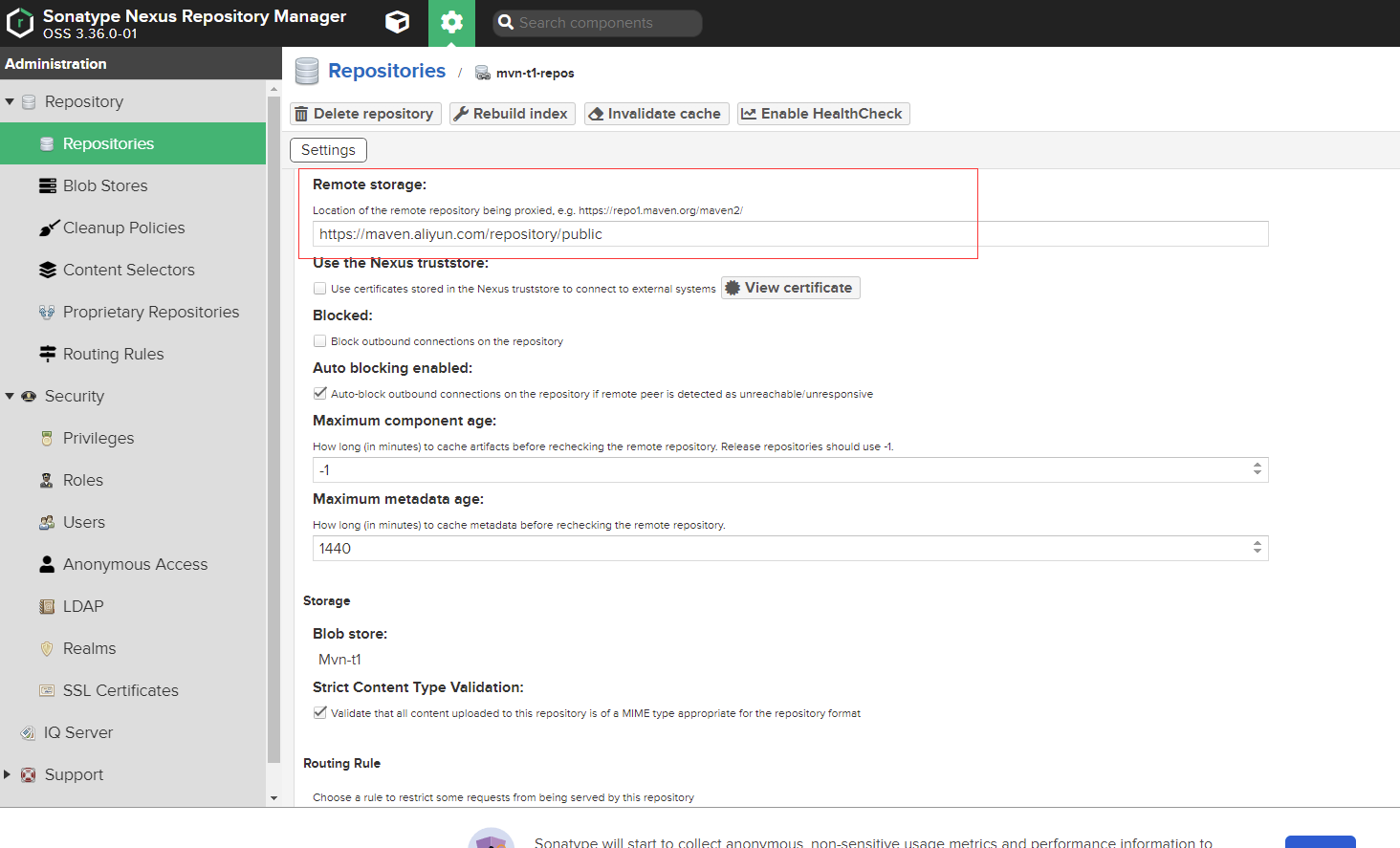The height and width of the screenshot is (848, 1400).
Task: Toggle Auto-block outbound connections checkbox
Action: (320, 393)
